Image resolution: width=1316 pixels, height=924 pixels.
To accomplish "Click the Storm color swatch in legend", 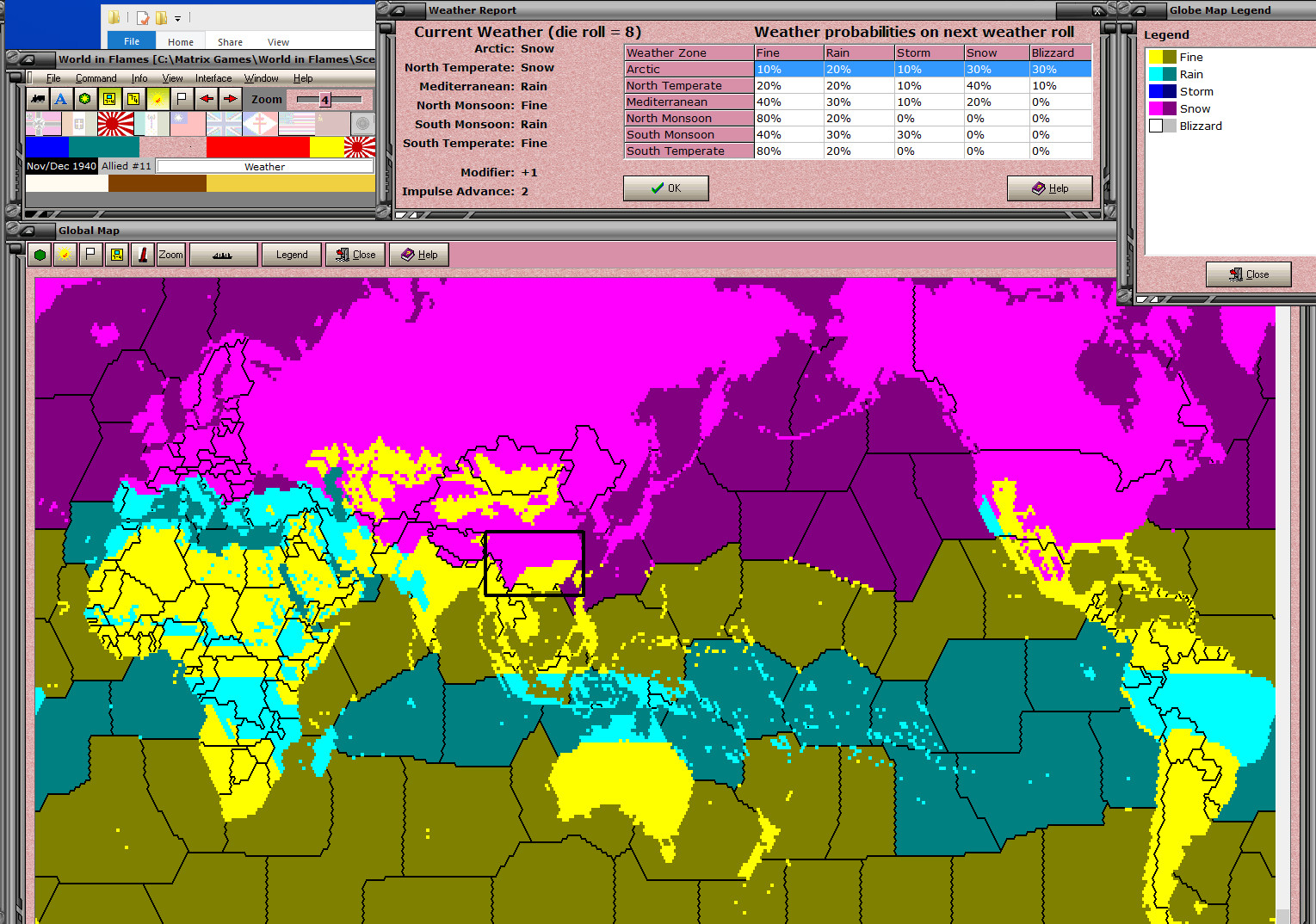I will click(x=1163, y=91).
